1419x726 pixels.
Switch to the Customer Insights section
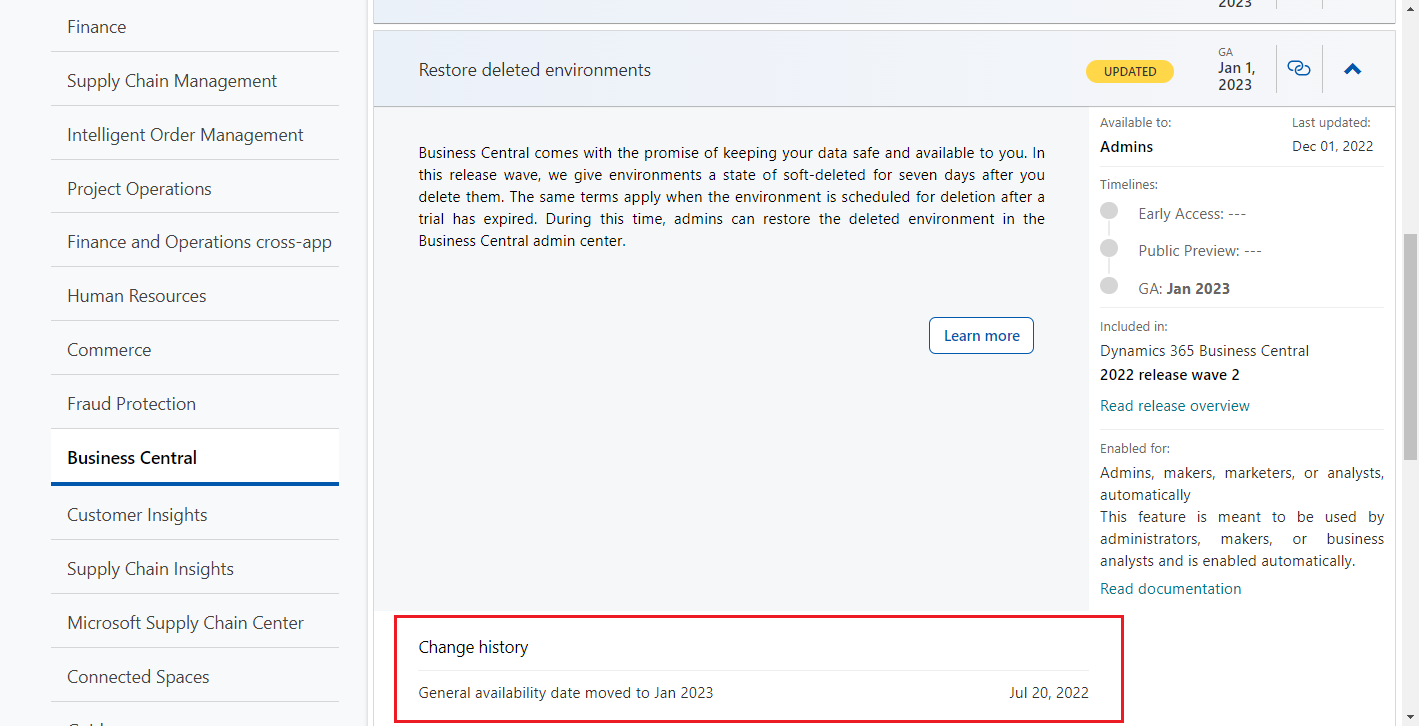tap(137, 514)
